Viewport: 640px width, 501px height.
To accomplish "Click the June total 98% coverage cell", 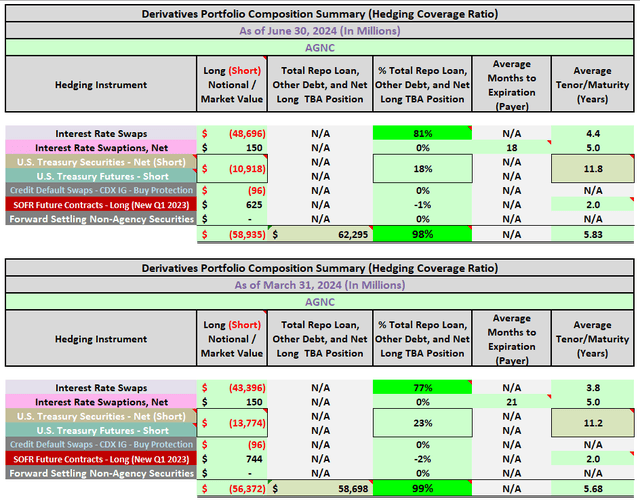I will pyautogui.click(x=422, y=234).
